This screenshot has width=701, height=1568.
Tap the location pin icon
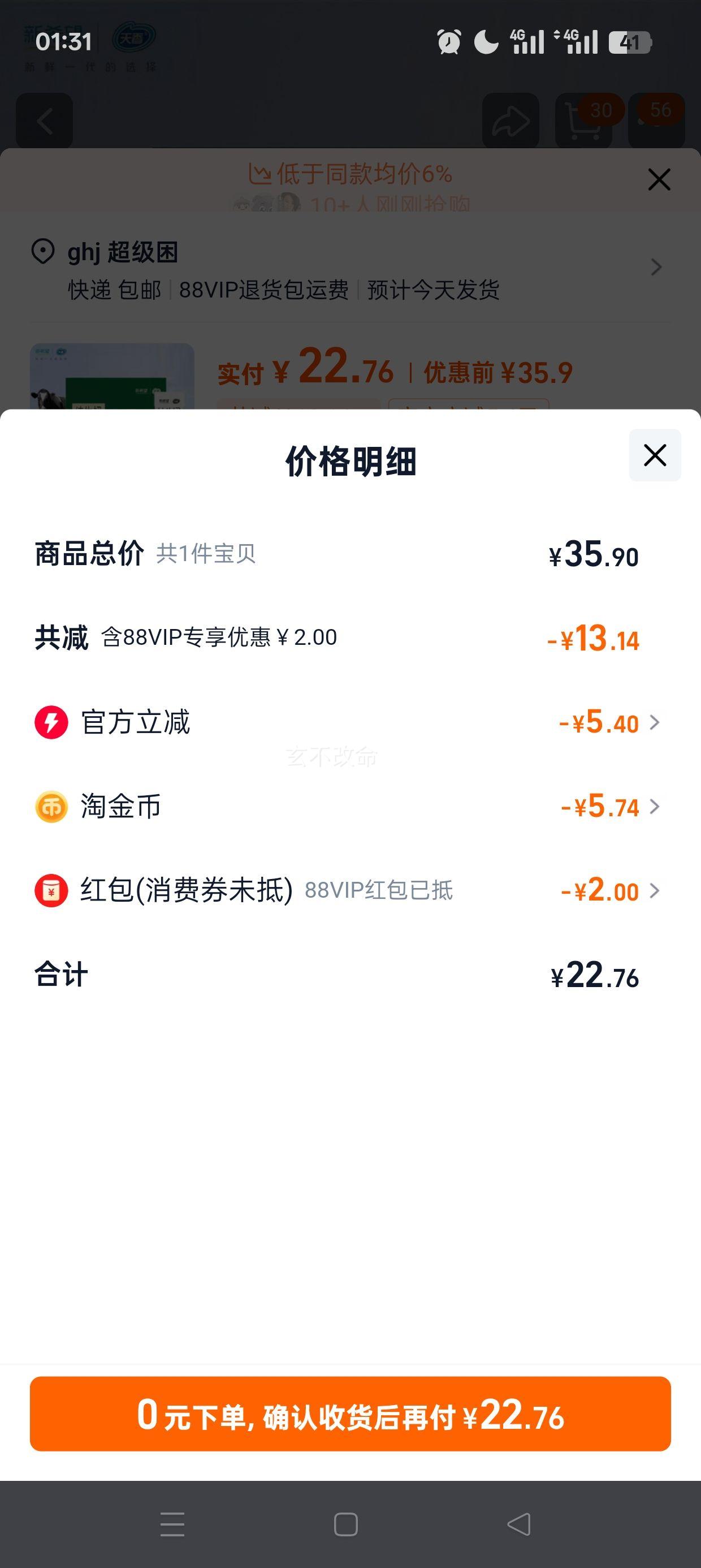[x=42, y=251]
